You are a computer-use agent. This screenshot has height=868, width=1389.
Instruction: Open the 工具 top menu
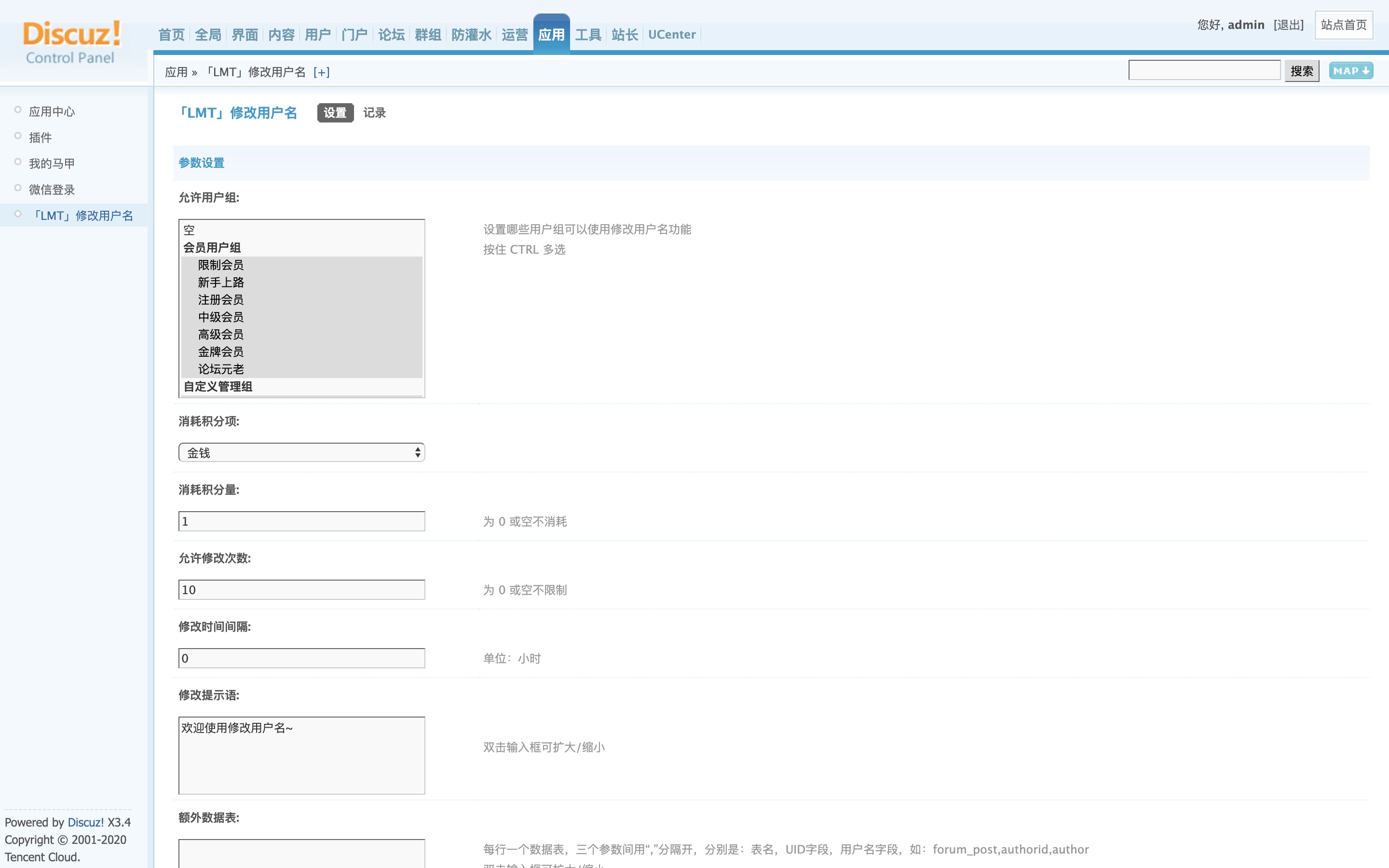click(588, 35)
